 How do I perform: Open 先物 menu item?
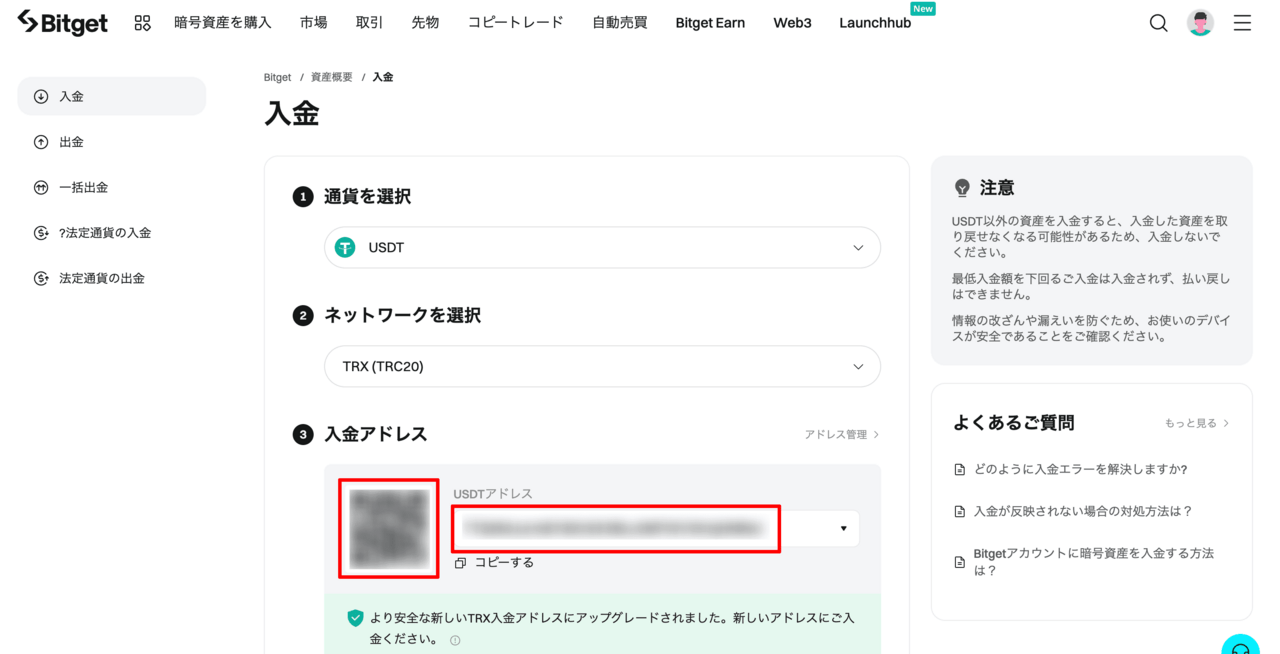425,22
